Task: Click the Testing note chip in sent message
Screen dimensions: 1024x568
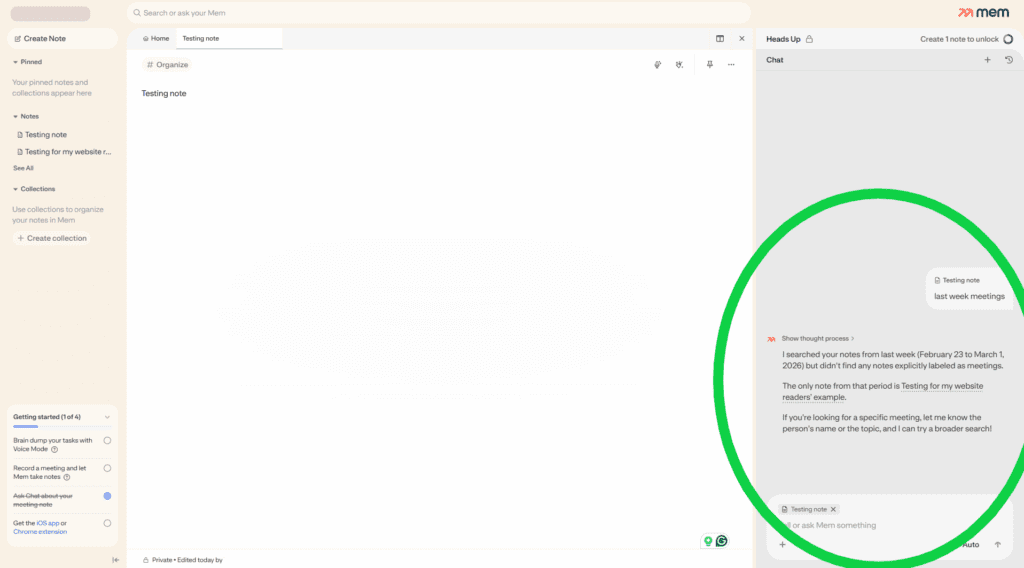Action: point(957,280)
